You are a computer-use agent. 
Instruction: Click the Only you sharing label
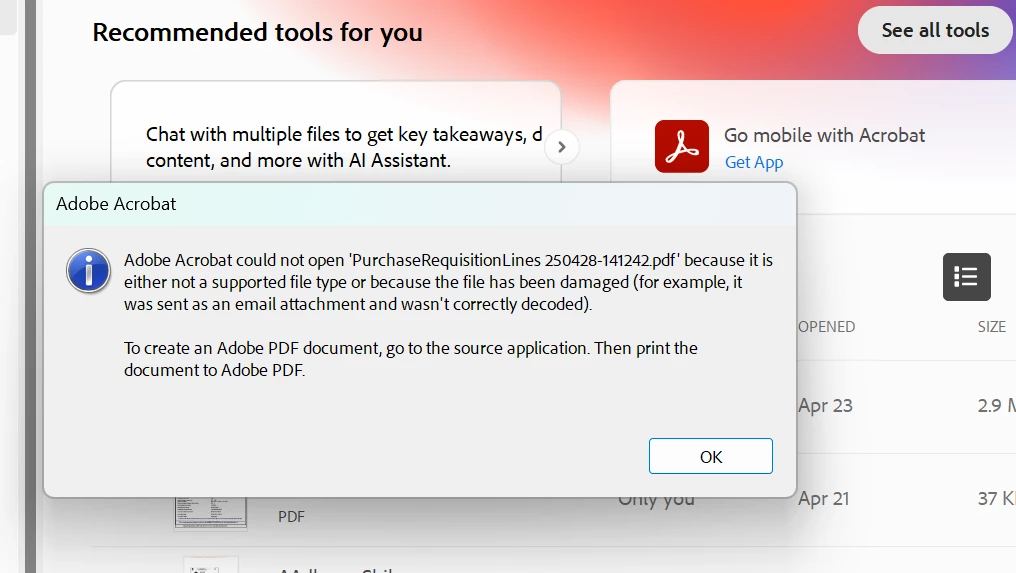coord(656,501)
